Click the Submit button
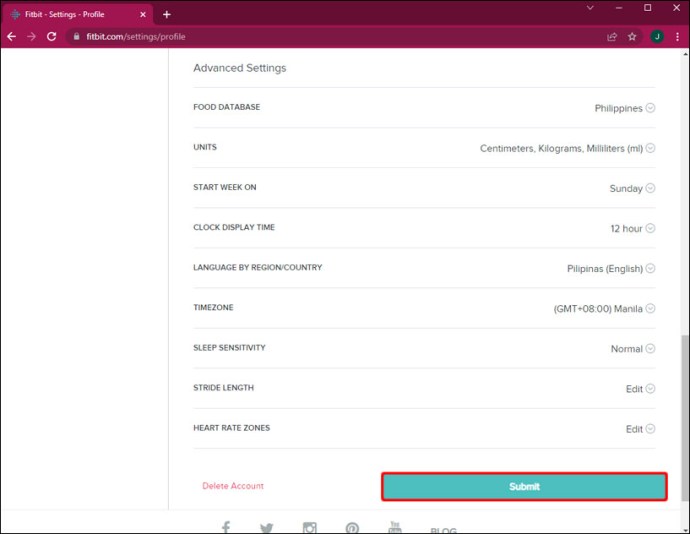The height and width of the screenshot is (534, 690). (x=524, y=486)
